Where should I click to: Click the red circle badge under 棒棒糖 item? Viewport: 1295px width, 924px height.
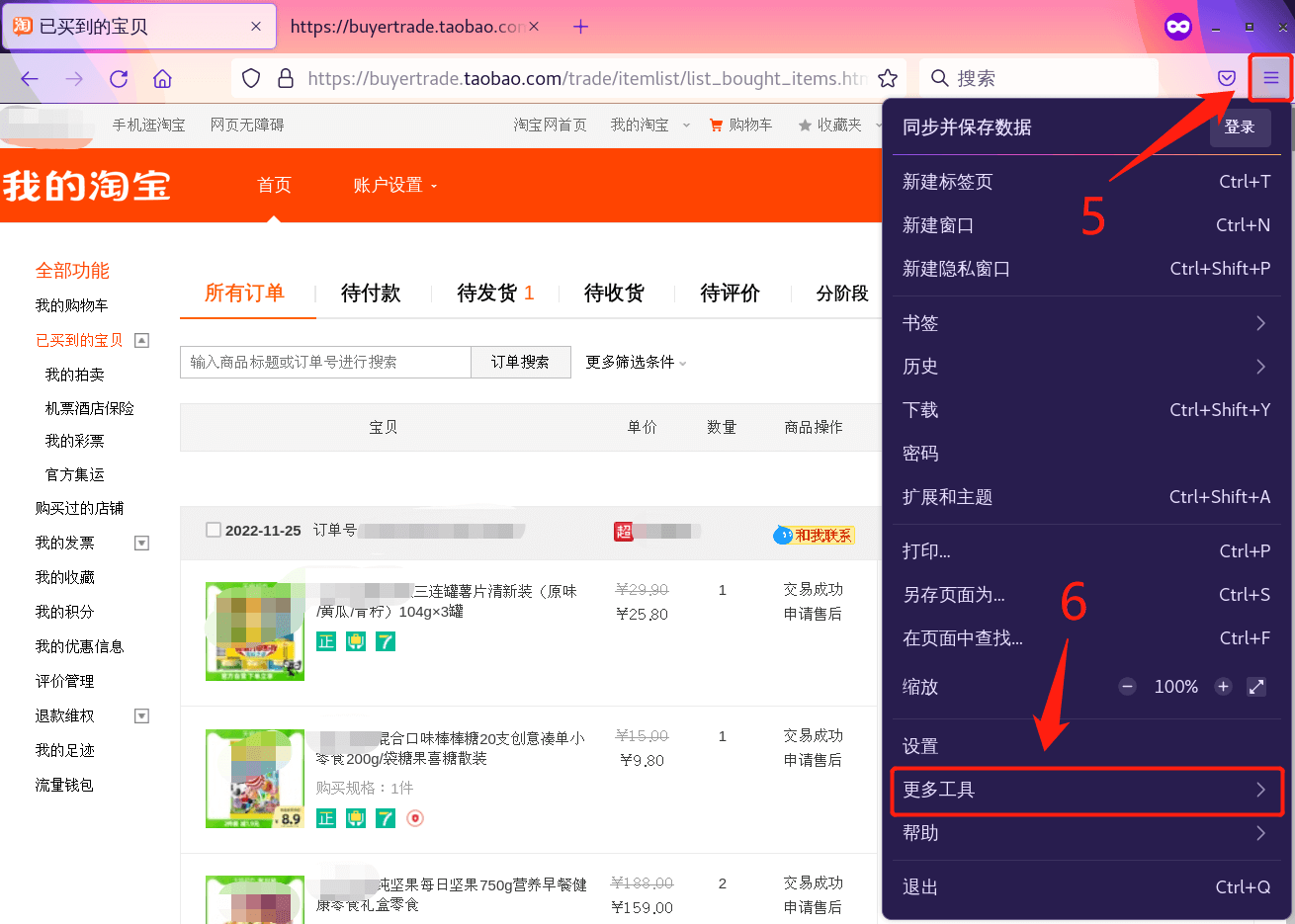pos(415,818)
